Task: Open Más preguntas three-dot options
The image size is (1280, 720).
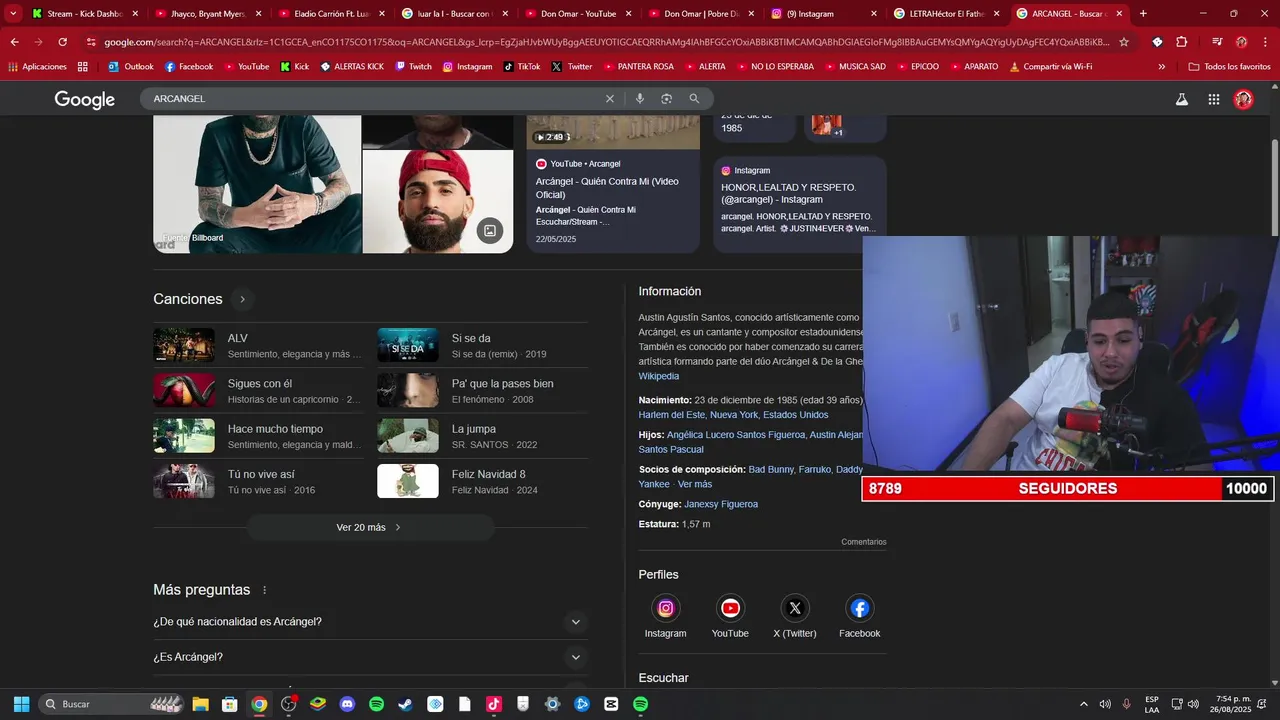Action: (264, 590)
